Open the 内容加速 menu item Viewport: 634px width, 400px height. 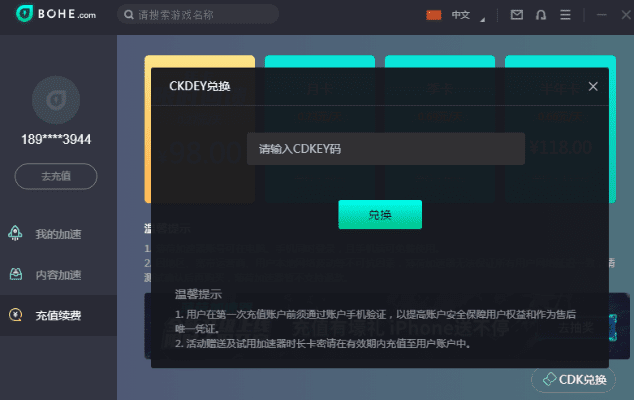58,275
